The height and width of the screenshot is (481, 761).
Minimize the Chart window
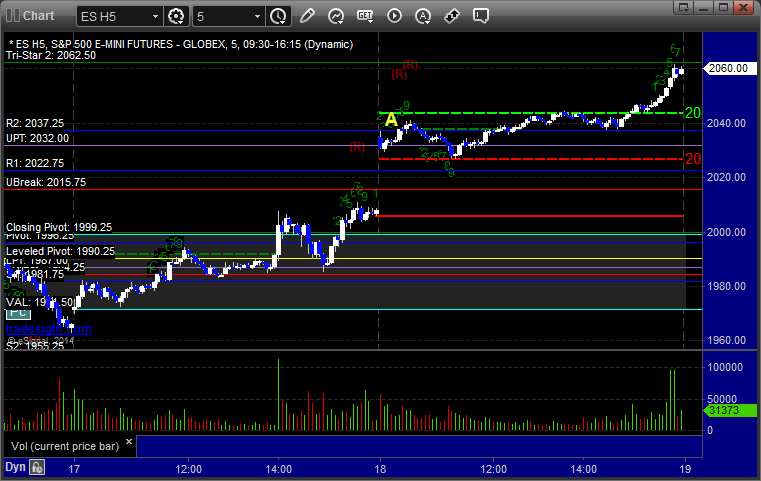click(703, 7)
